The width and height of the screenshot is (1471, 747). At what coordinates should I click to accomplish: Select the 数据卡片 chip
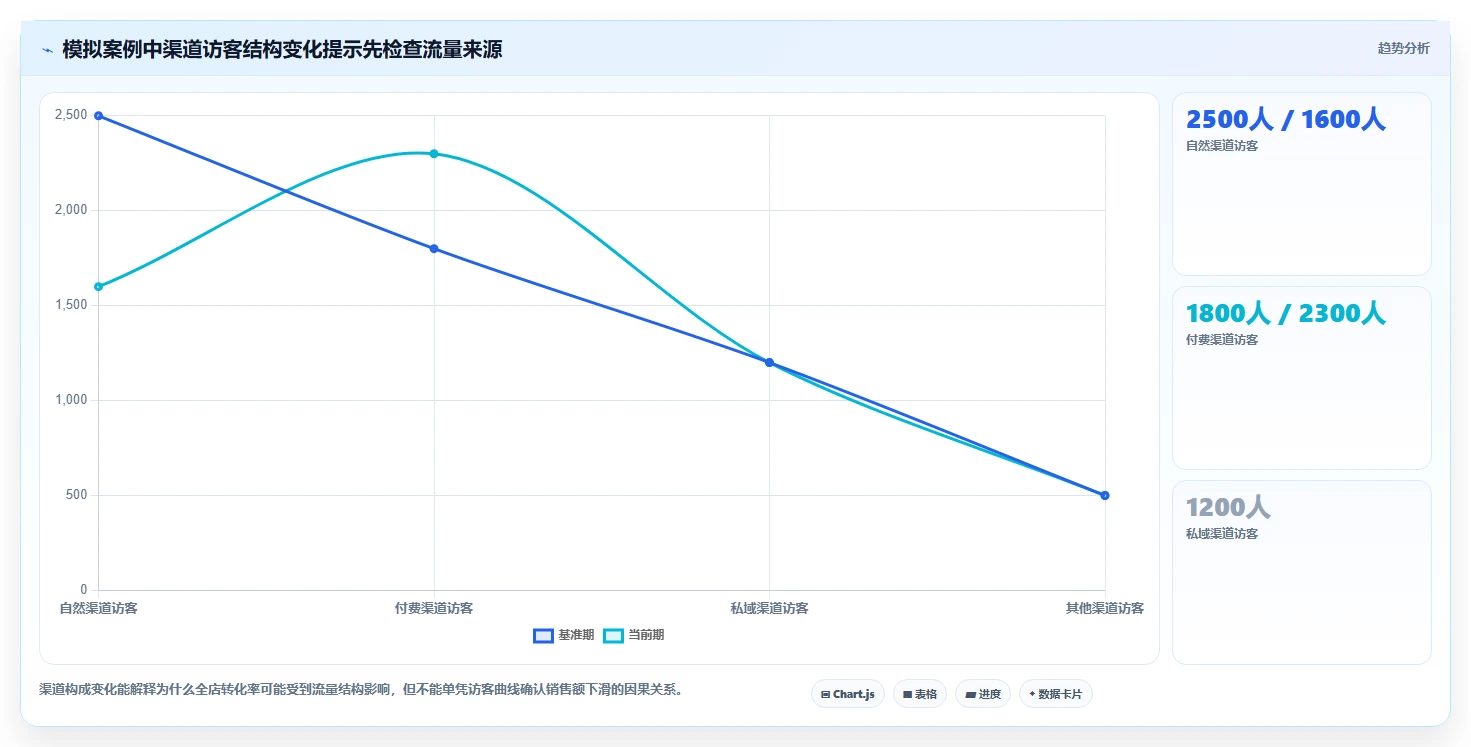[x=1055, y=694]
